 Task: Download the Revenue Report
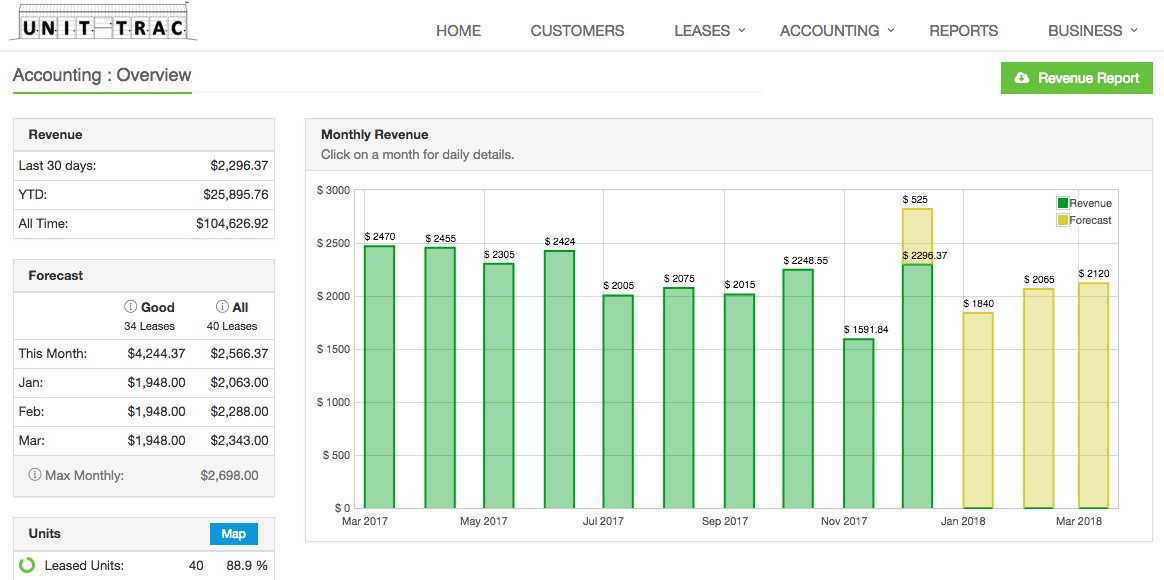[1076, 78]
